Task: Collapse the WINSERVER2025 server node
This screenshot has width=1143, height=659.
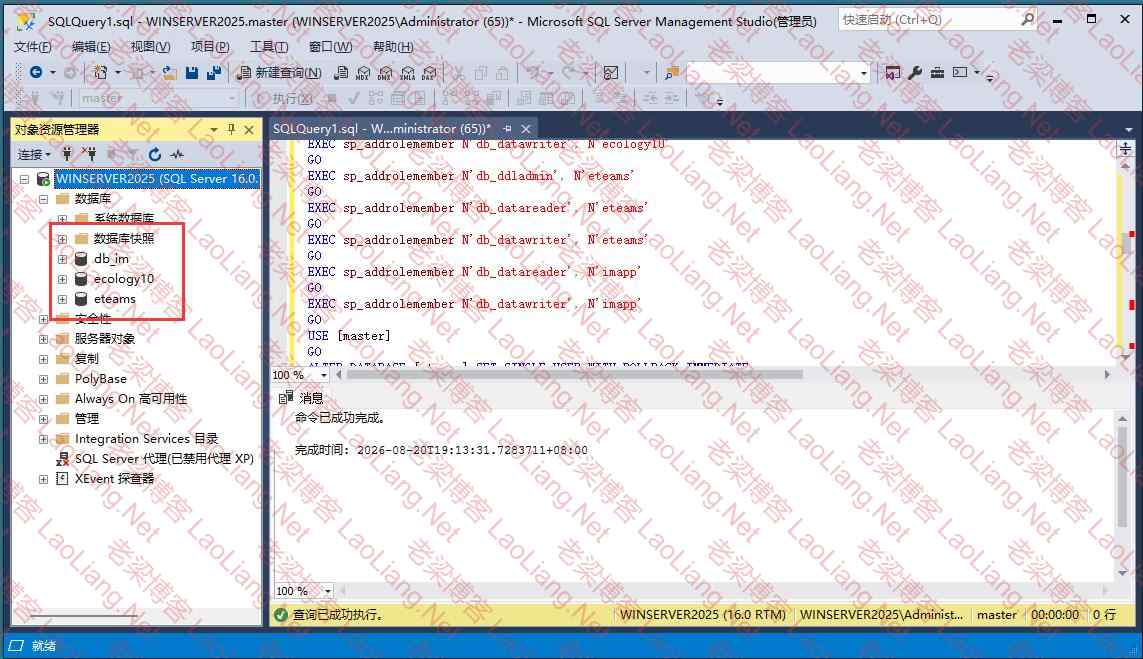Action: pyautogui.click(x=24, y=179)
